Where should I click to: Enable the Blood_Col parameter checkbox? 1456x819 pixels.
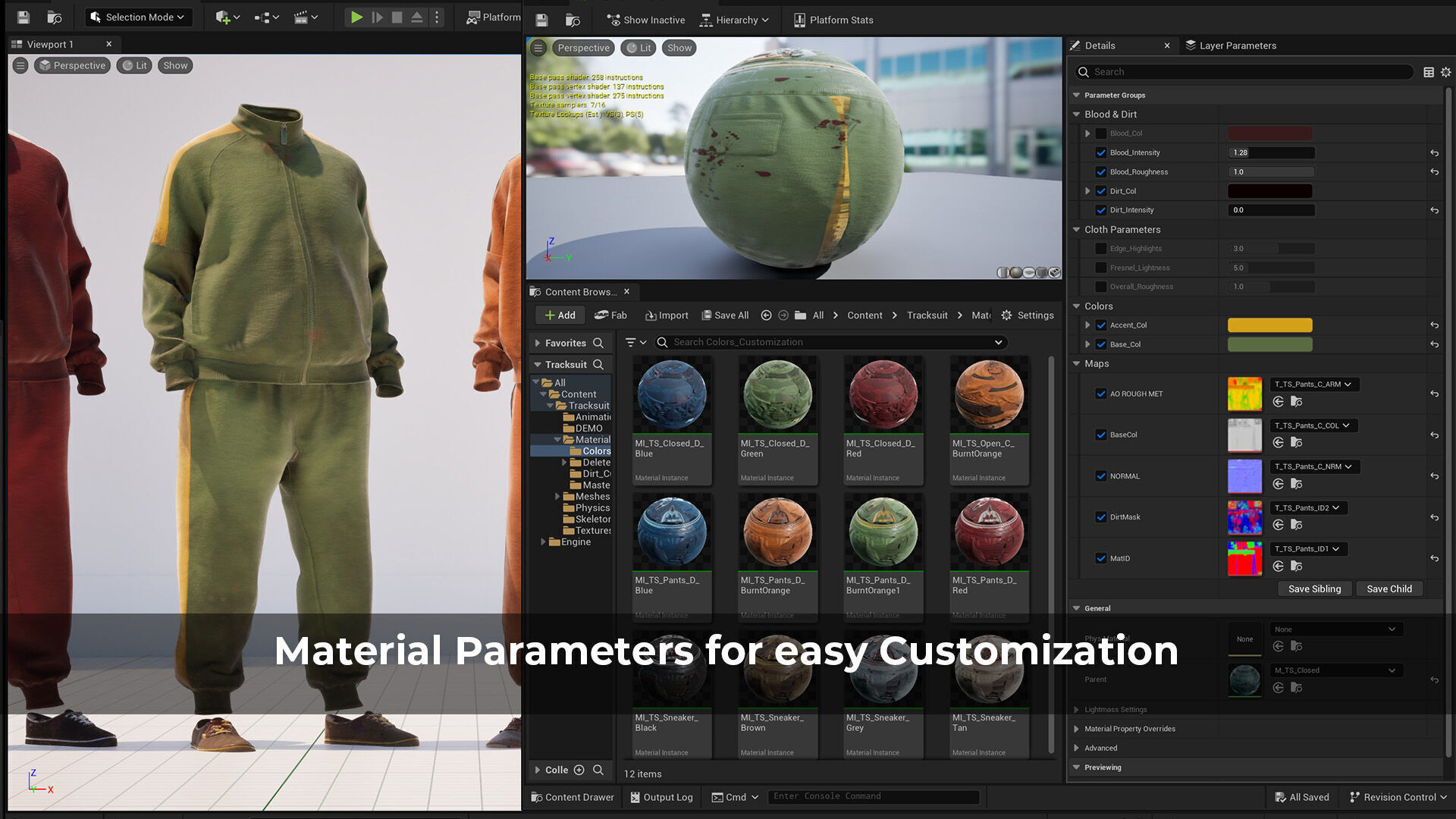coord(1101,133)
